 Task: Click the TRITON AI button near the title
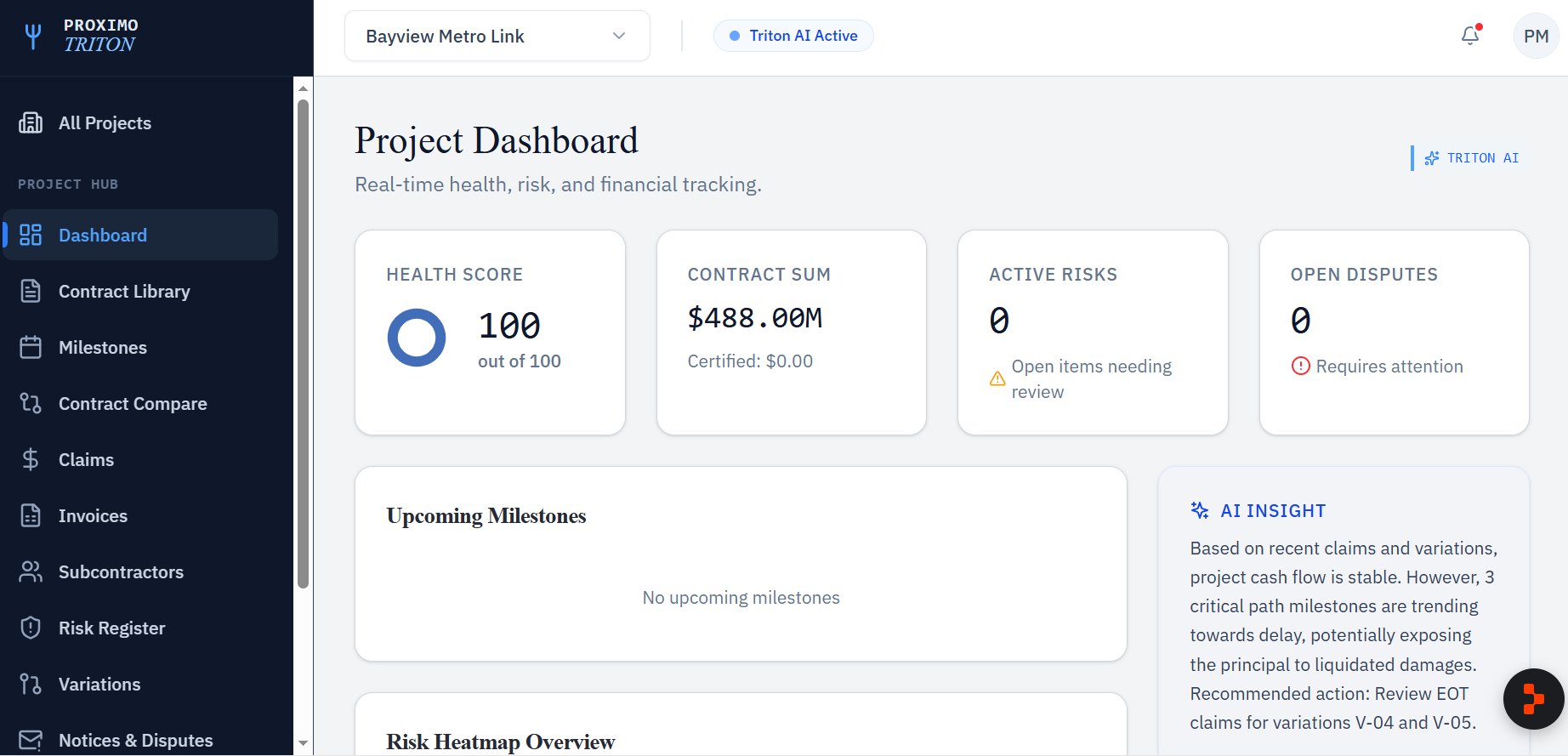(x=1471, y=158)
